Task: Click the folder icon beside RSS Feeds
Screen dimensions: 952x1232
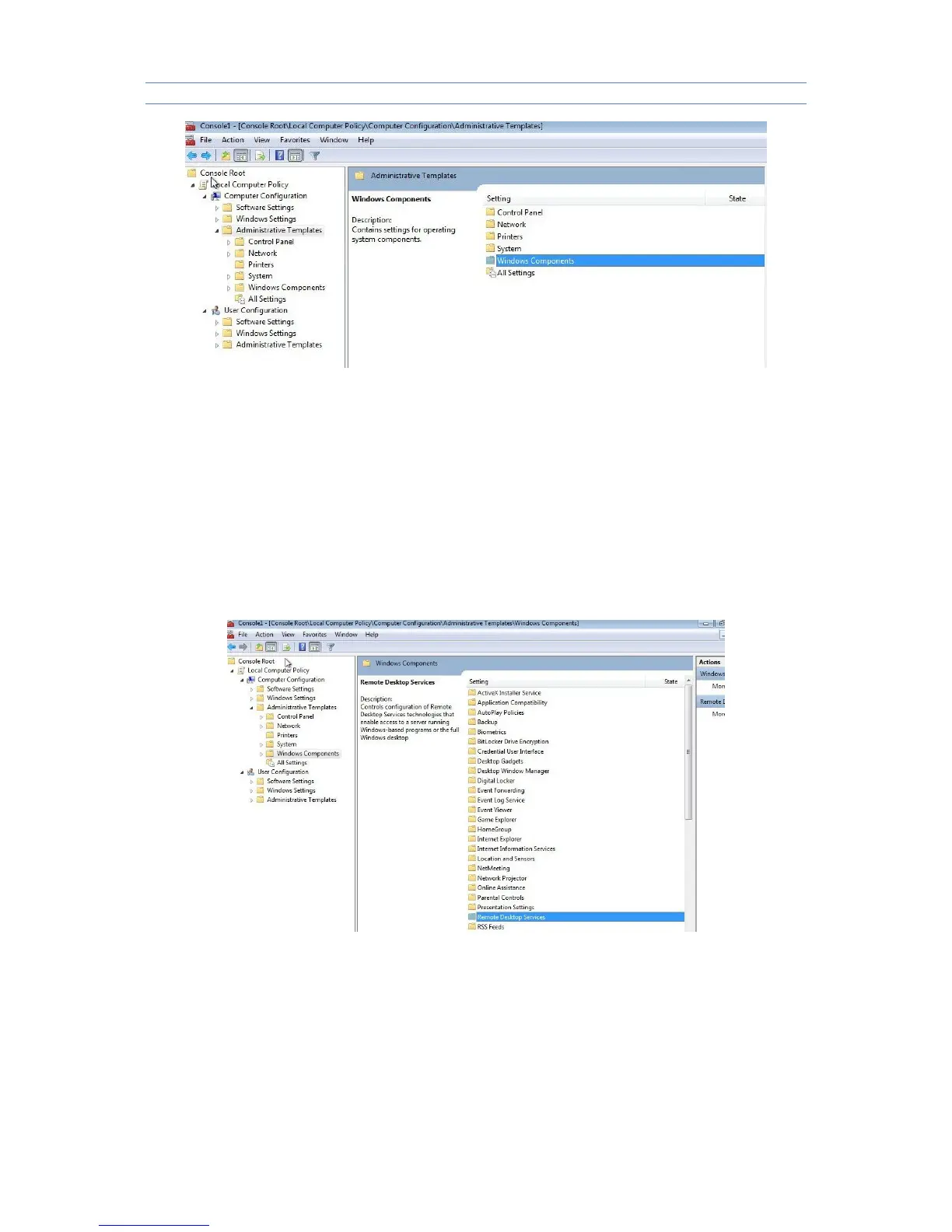Action: (472, 926)
